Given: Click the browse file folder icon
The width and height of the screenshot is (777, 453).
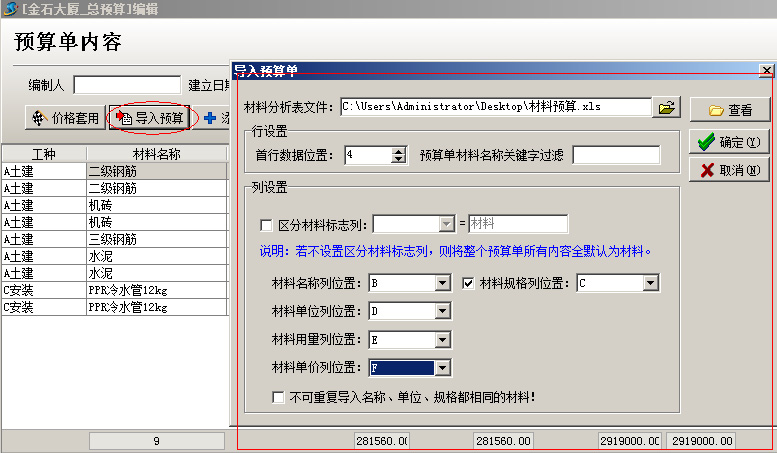Looking at the screenshot, I should point(666,108).
